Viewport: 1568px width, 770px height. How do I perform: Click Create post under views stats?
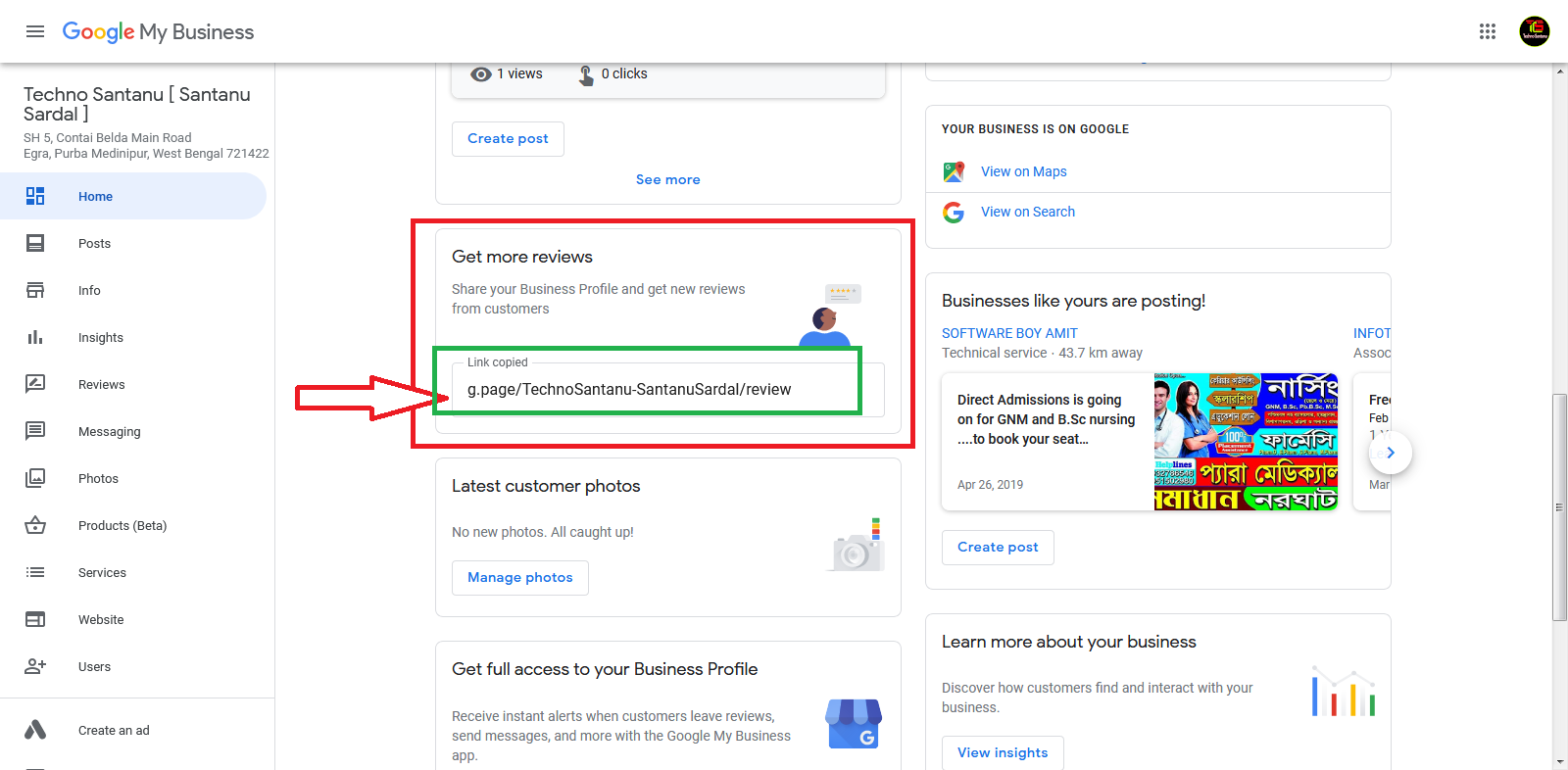(x=508, y=139)
